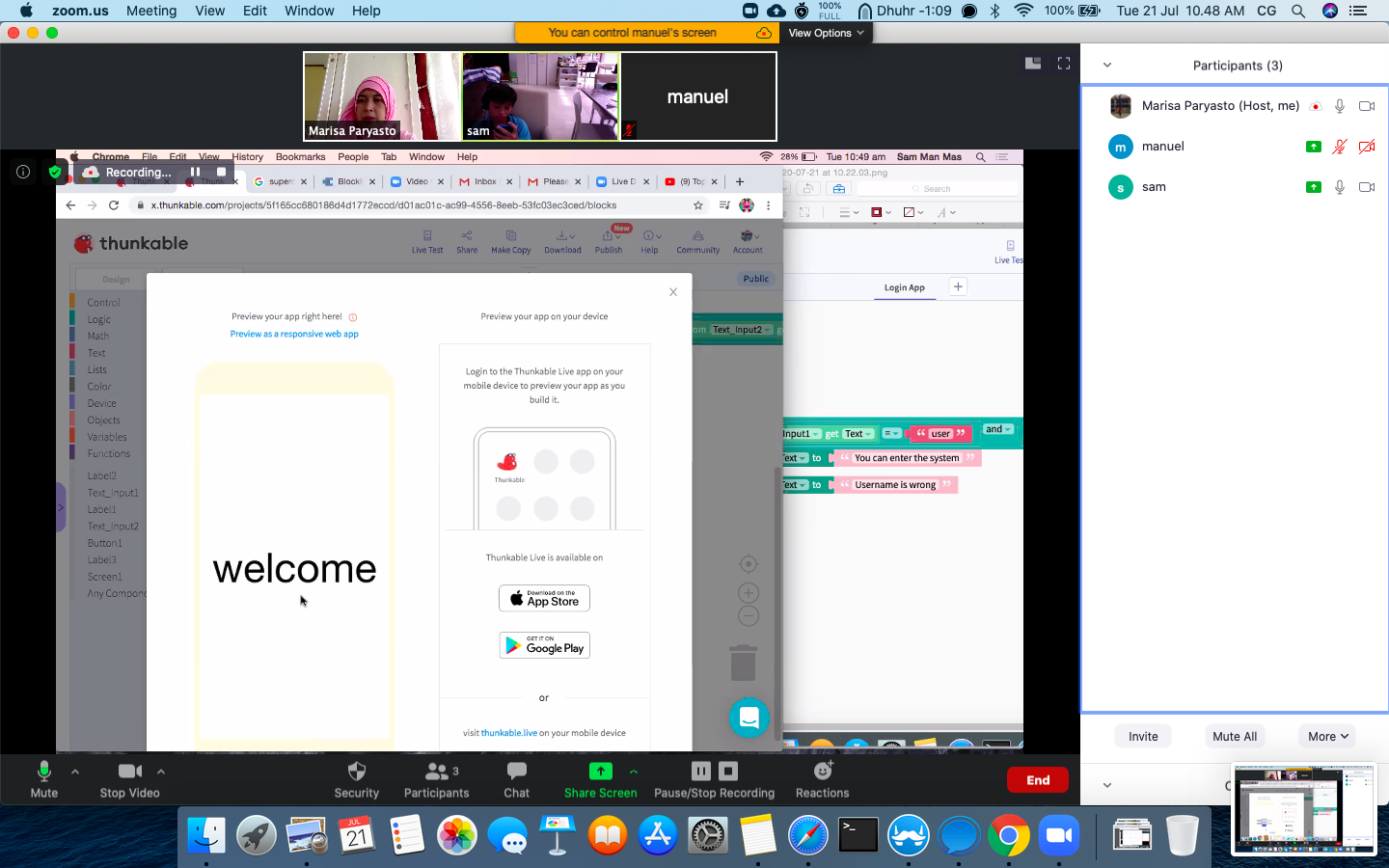This screenshot has height=868, width=1389.
Task: Open Safari from the Dock
Action: click(808, 835)
